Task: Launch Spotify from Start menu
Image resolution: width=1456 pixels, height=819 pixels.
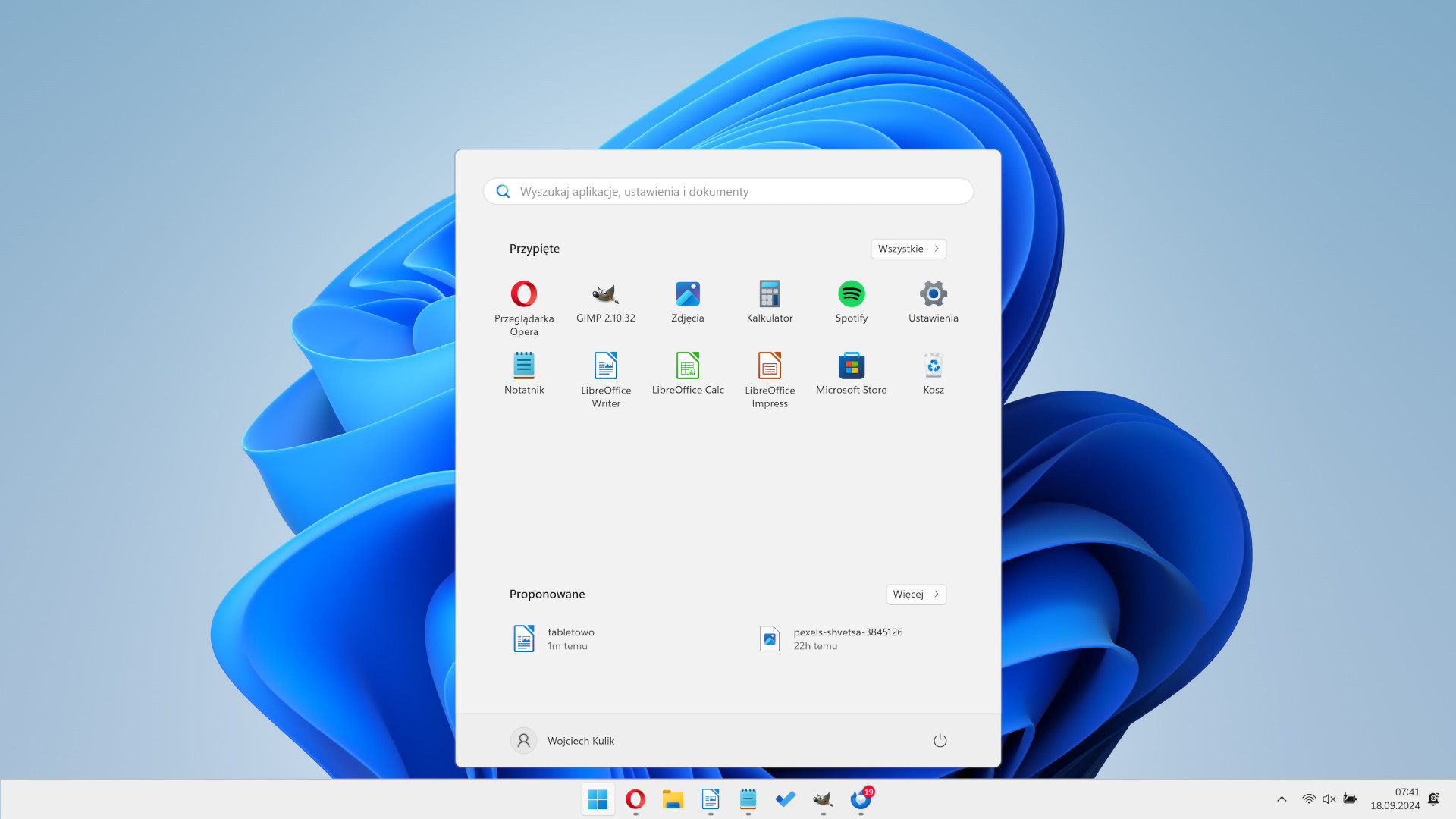Action: pos(852,302)
